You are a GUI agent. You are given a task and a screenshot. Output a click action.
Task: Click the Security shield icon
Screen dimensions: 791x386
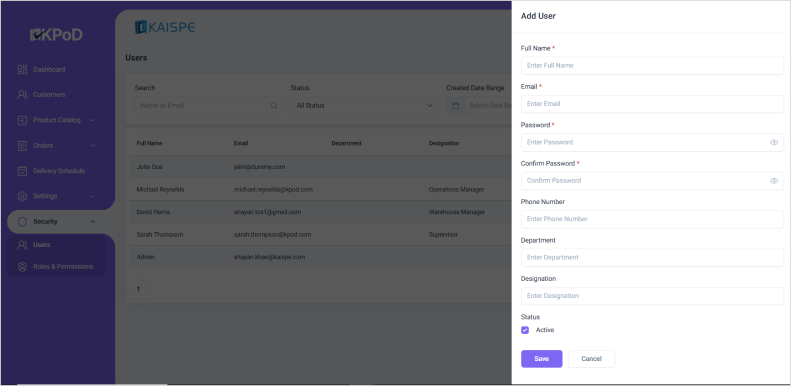click(x=22, y=222)
